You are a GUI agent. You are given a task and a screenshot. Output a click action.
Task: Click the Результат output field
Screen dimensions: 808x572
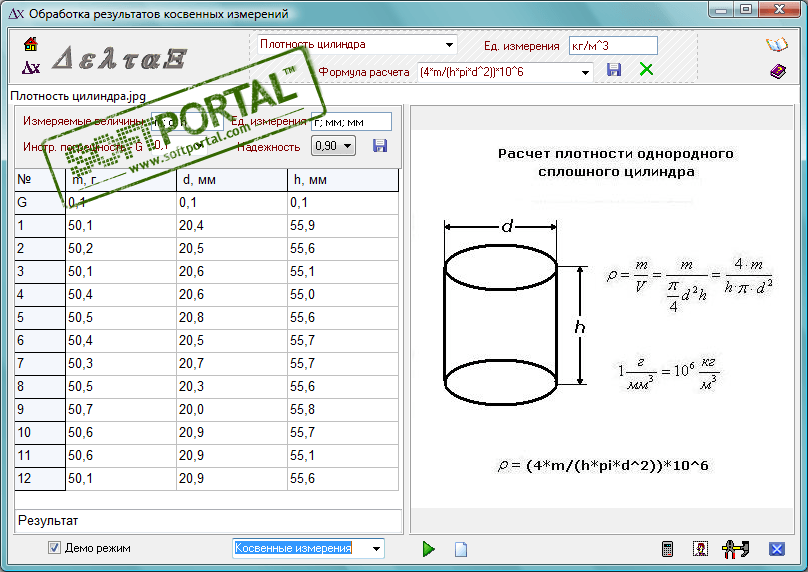point(208,521)
